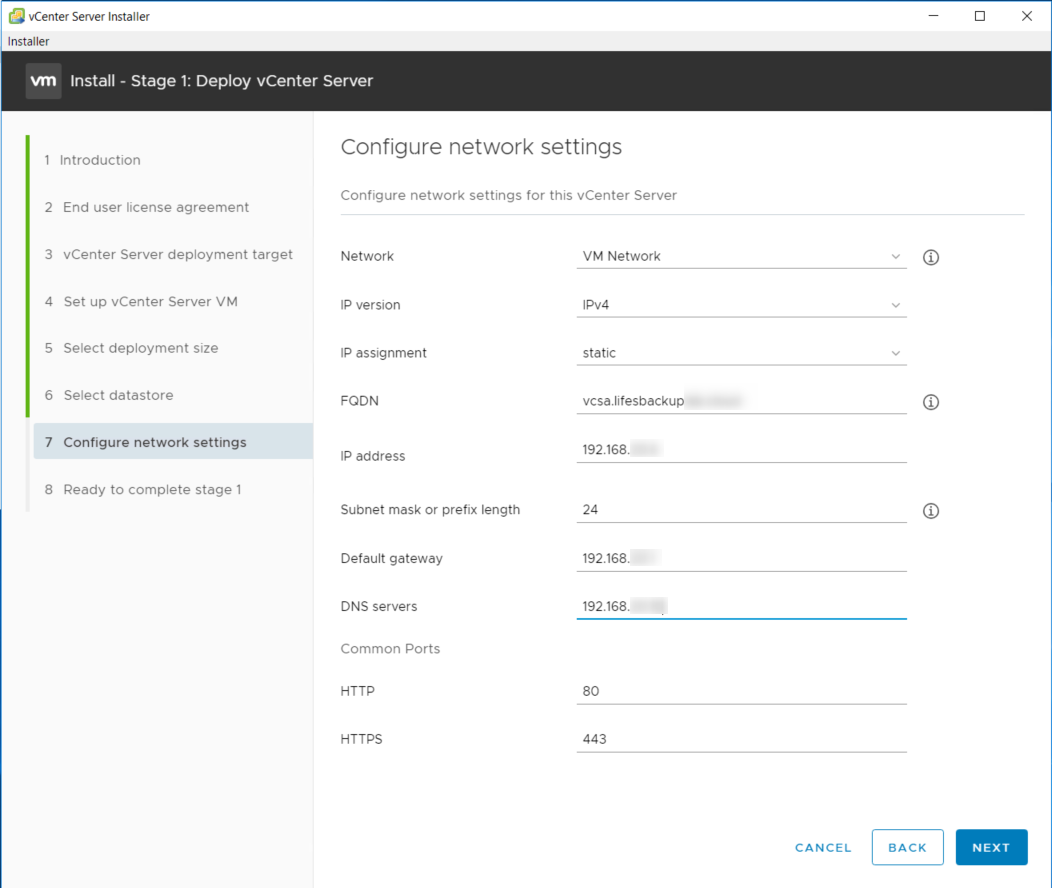
Task: Open the Installer menu
Action: tap(28, 41)
